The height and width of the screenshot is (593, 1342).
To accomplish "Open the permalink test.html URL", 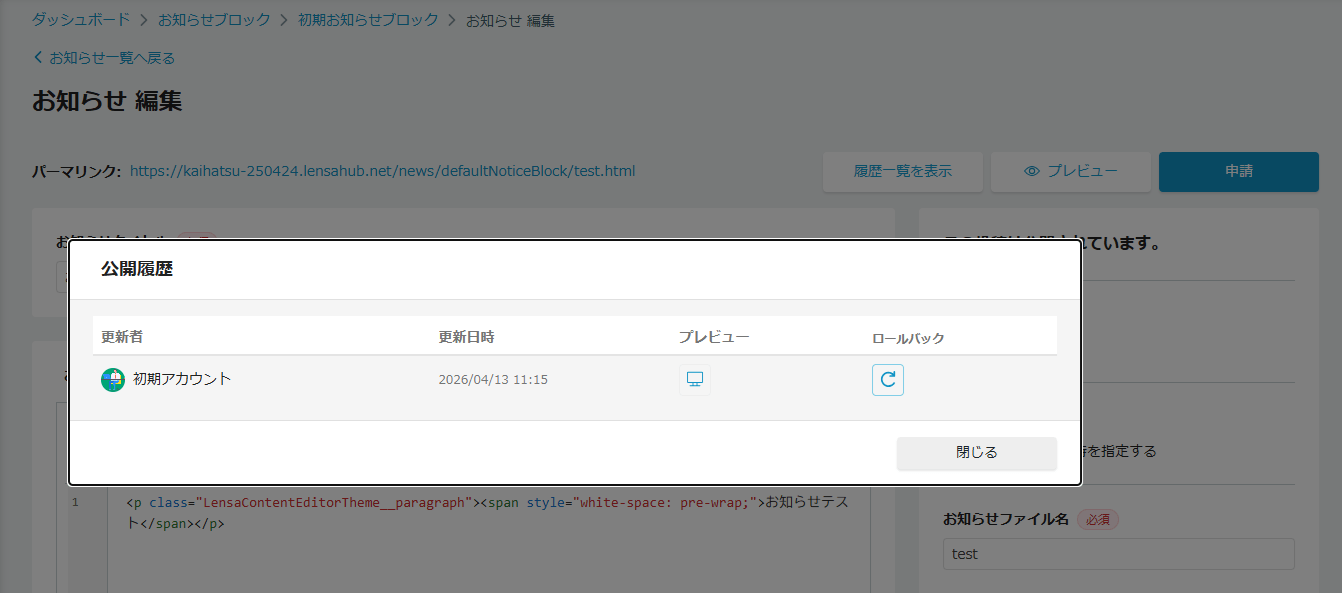I will point(382,171).
